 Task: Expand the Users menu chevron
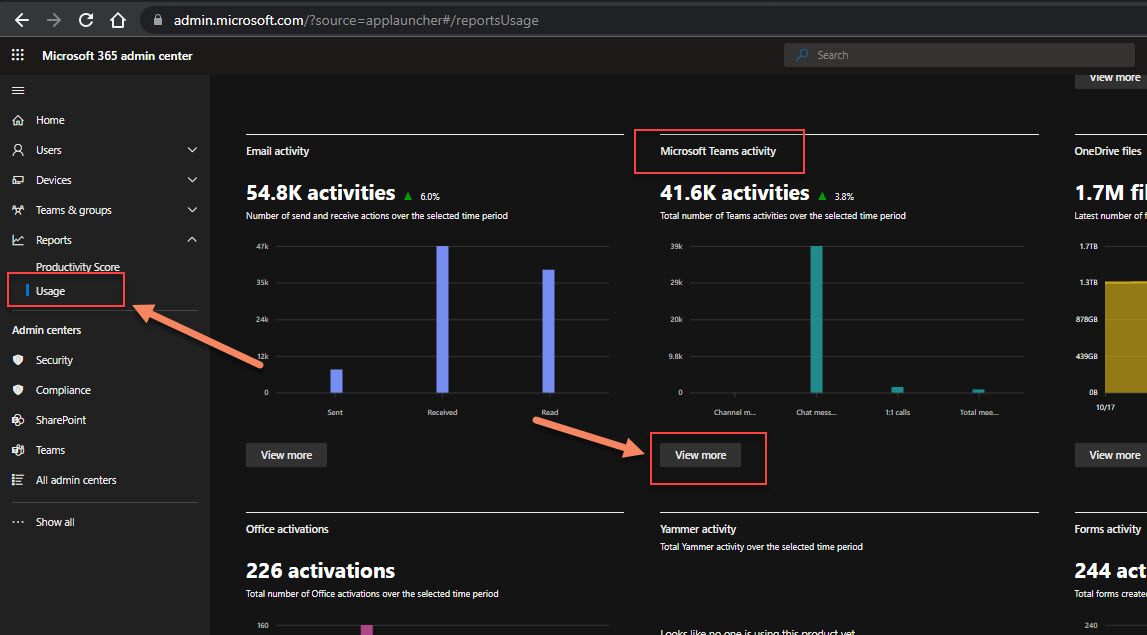coord(192,150)
